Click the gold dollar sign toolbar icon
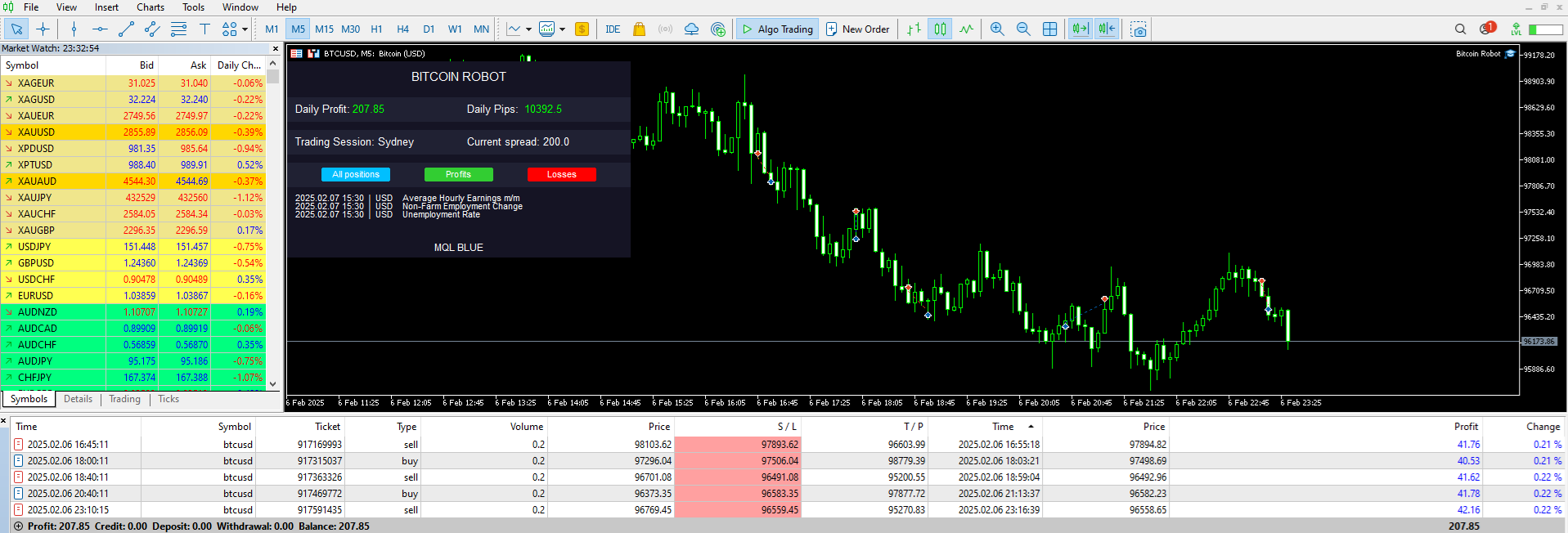 [582, 29]
